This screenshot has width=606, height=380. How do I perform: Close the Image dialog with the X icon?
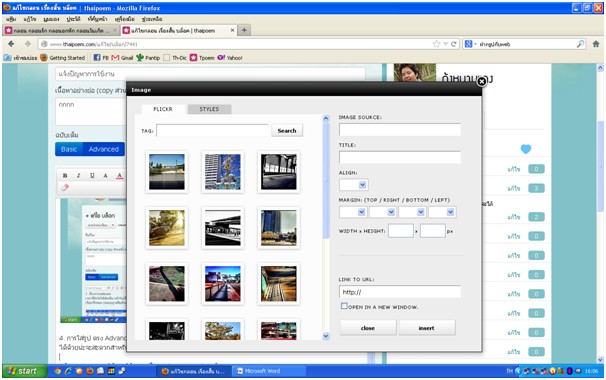point(482,82)
